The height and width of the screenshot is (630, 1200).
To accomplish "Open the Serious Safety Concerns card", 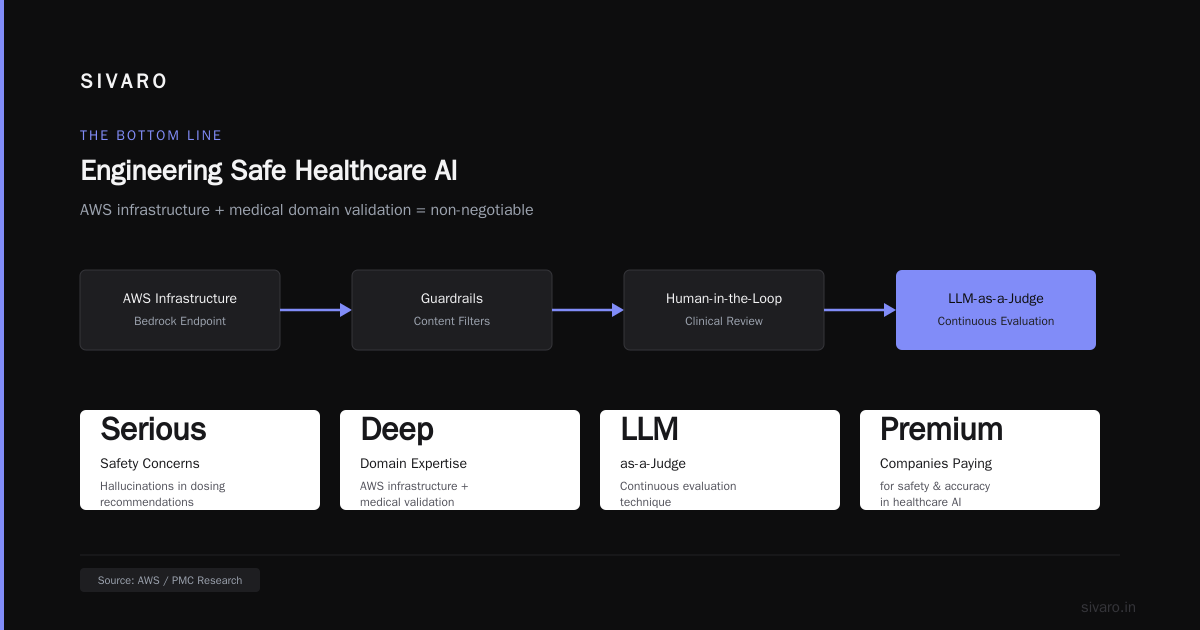I will tap(200, 460).
